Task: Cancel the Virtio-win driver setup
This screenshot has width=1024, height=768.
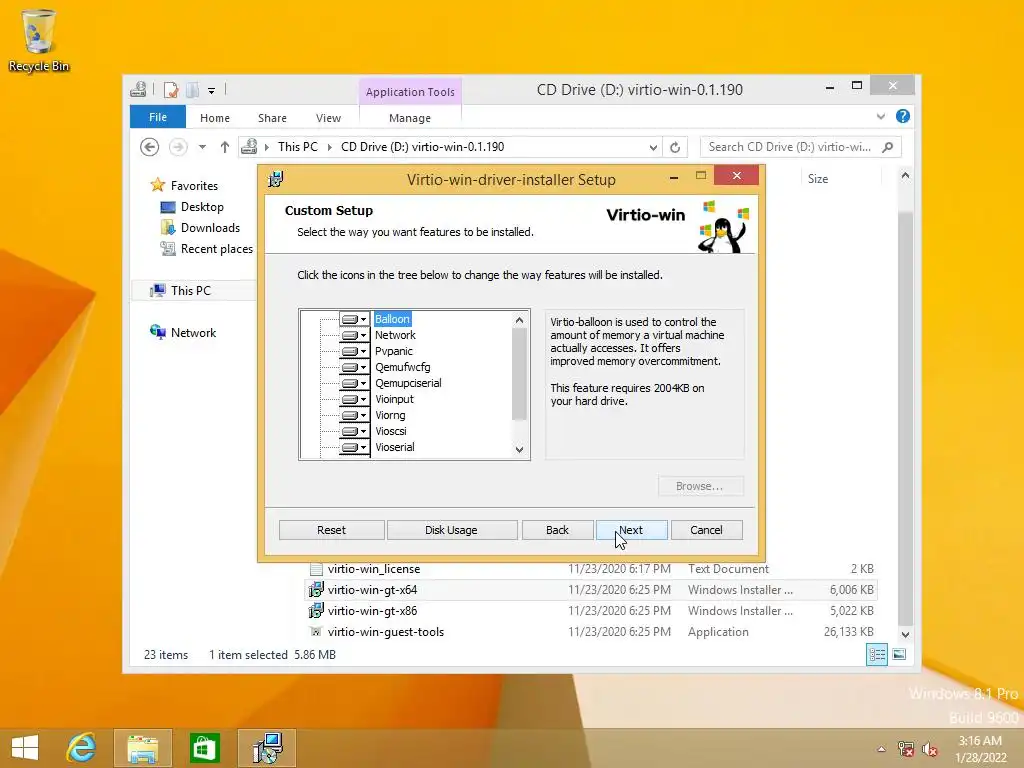Action: (x=706, y=530)
